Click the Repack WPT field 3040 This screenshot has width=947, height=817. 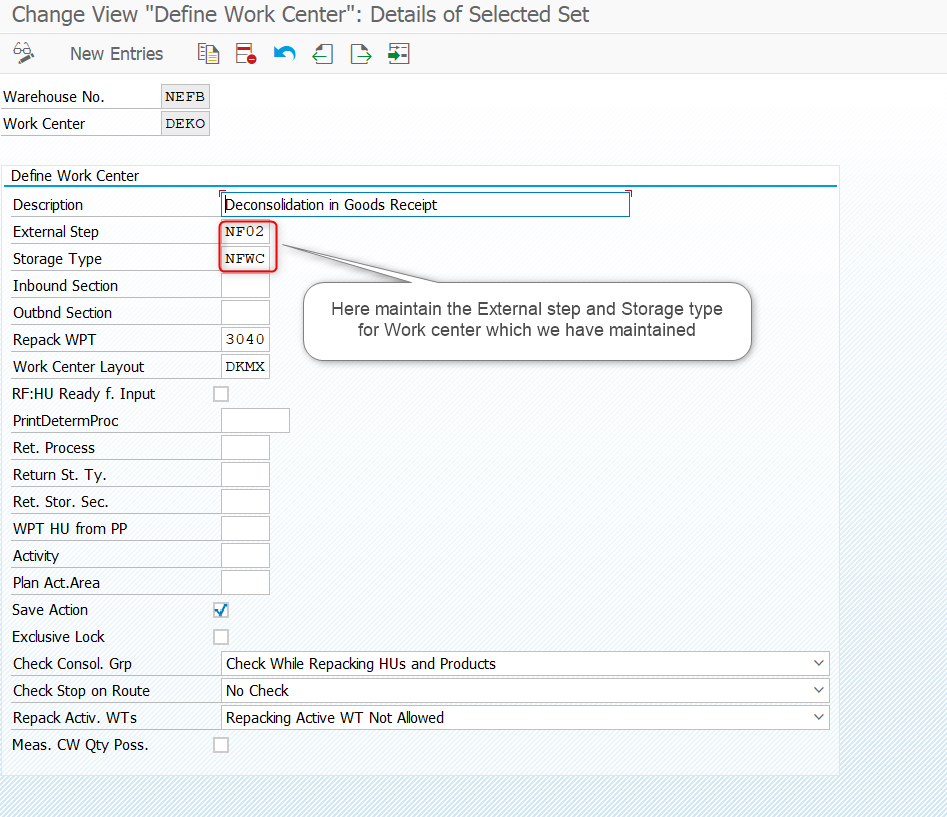(x=245, y=340)
